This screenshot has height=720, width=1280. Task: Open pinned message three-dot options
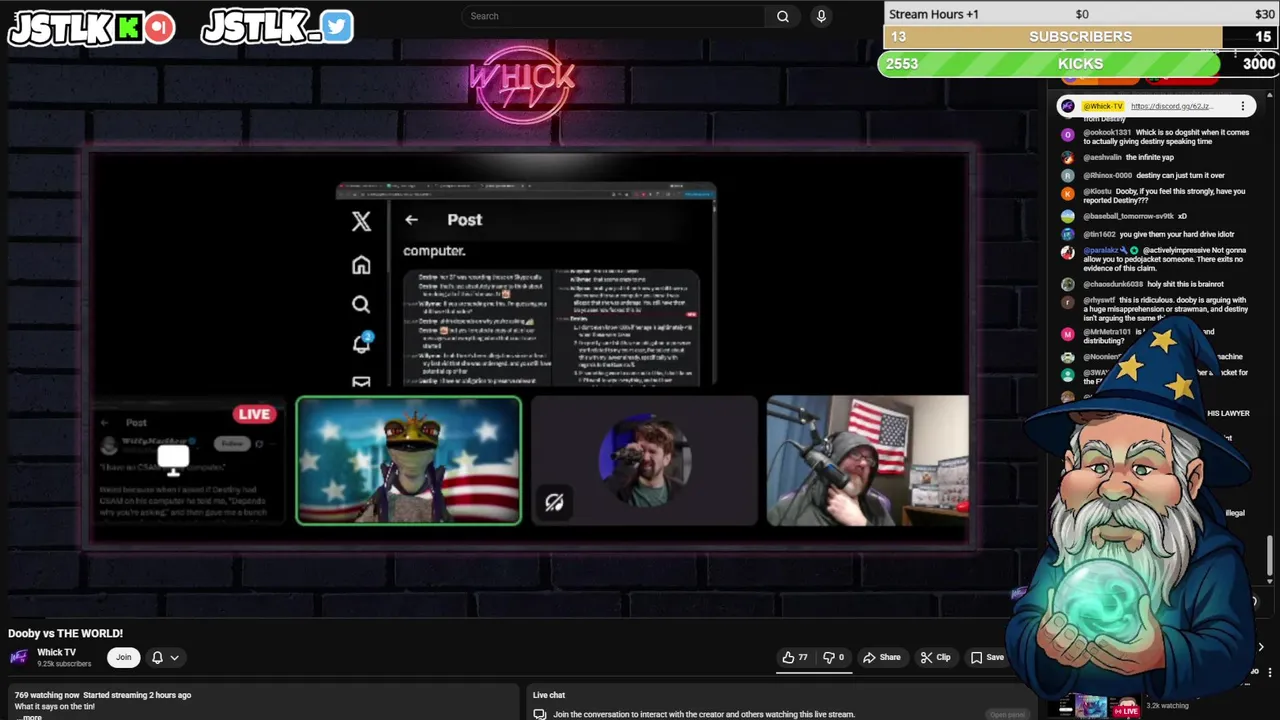(1243, 106)
